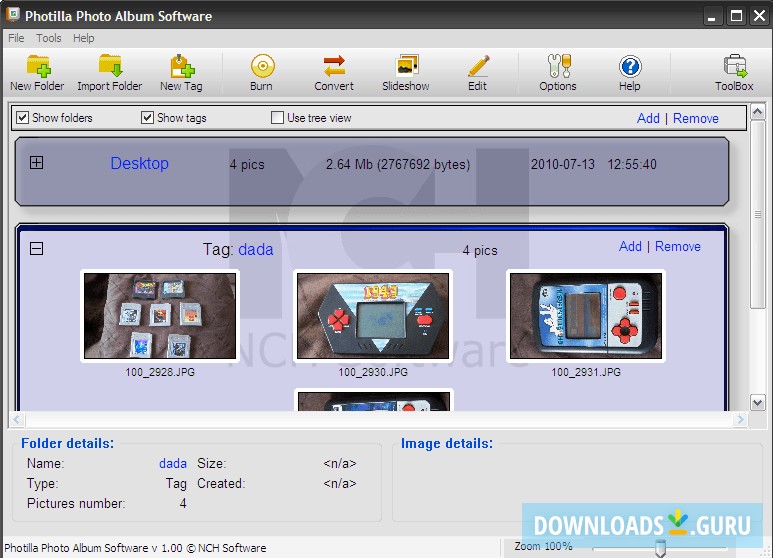Image resolution: width=773 pixels, height=558 pixels.
Task: Click the Photilla app icon in the title bar
Action: [12, 15]
